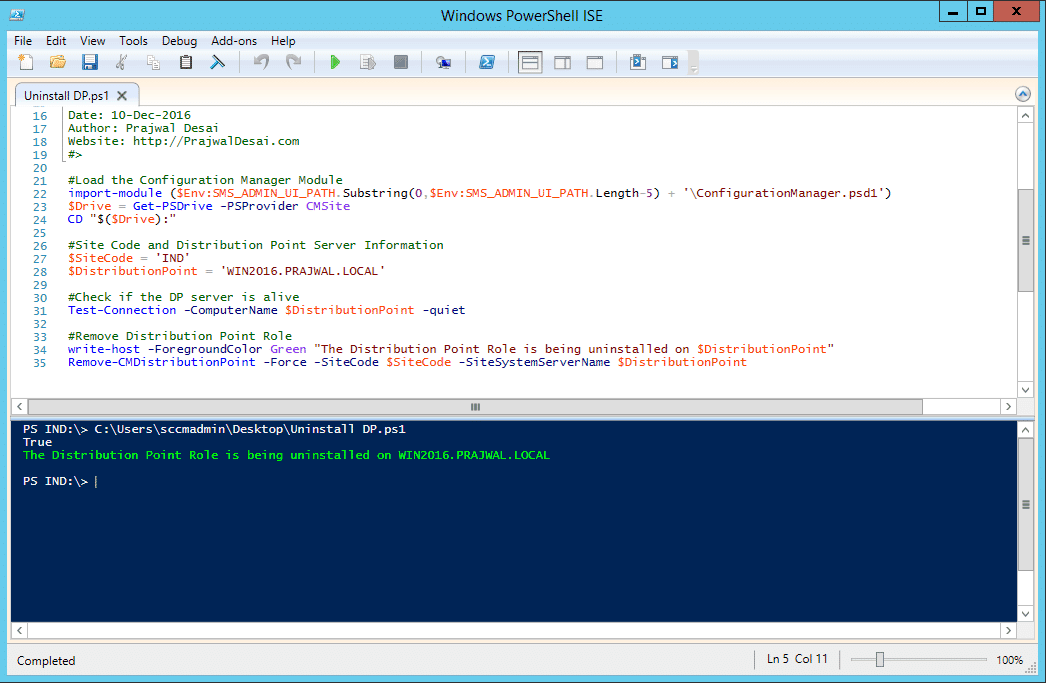Image resolution: width=1046 pixels, height=683 pixels.
Task: Open the View menu
Action: (x=93, y=41)
